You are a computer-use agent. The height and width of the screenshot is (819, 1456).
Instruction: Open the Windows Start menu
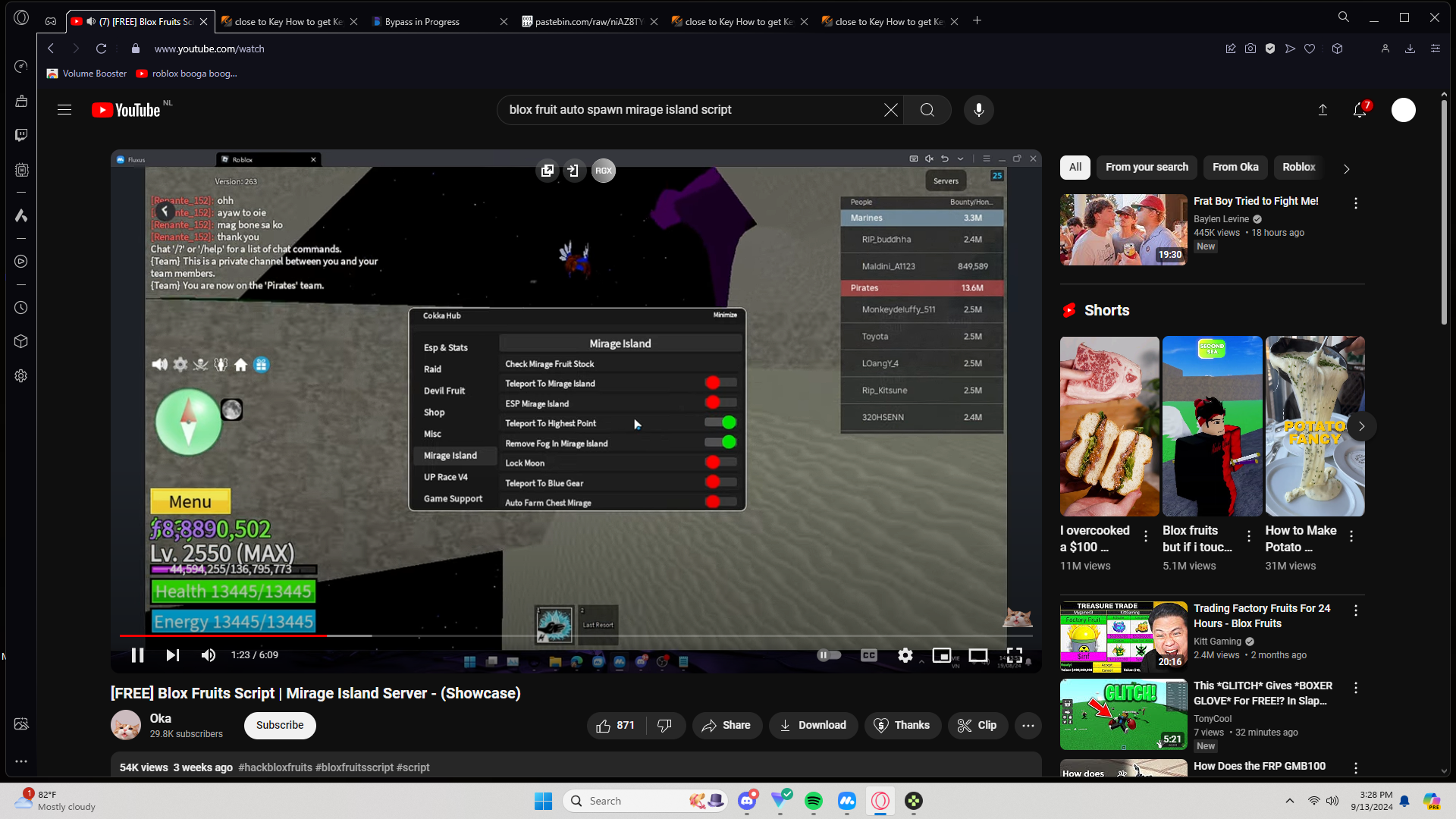tap(544, 802)
